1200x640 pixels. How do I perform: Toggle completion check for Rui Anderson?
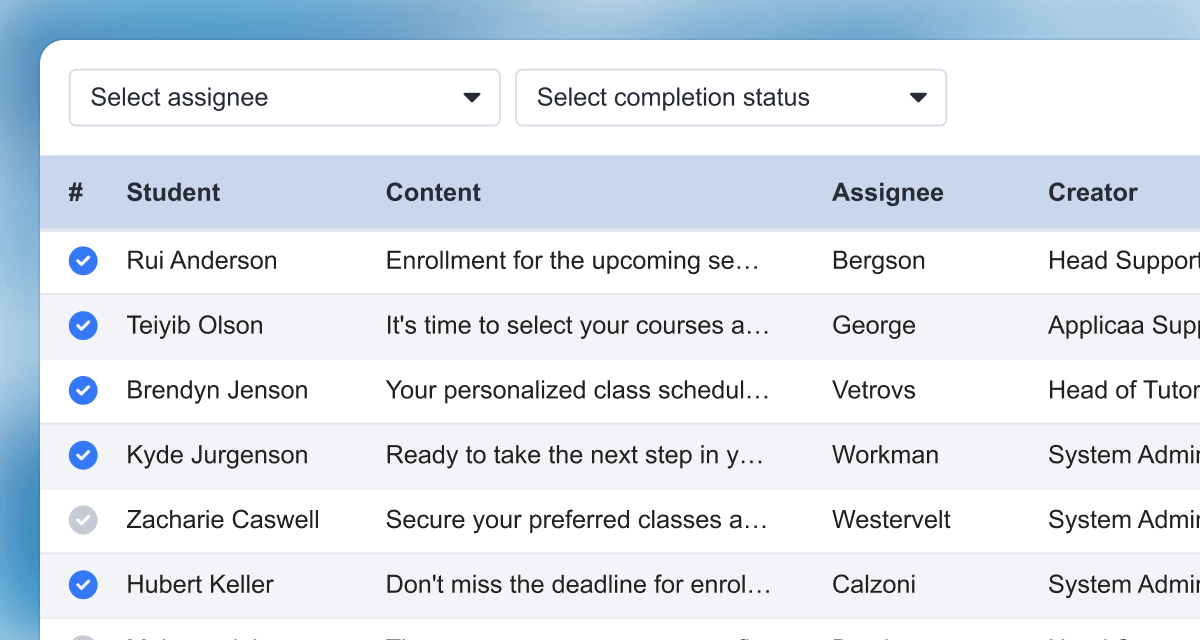tap(83, 261)
